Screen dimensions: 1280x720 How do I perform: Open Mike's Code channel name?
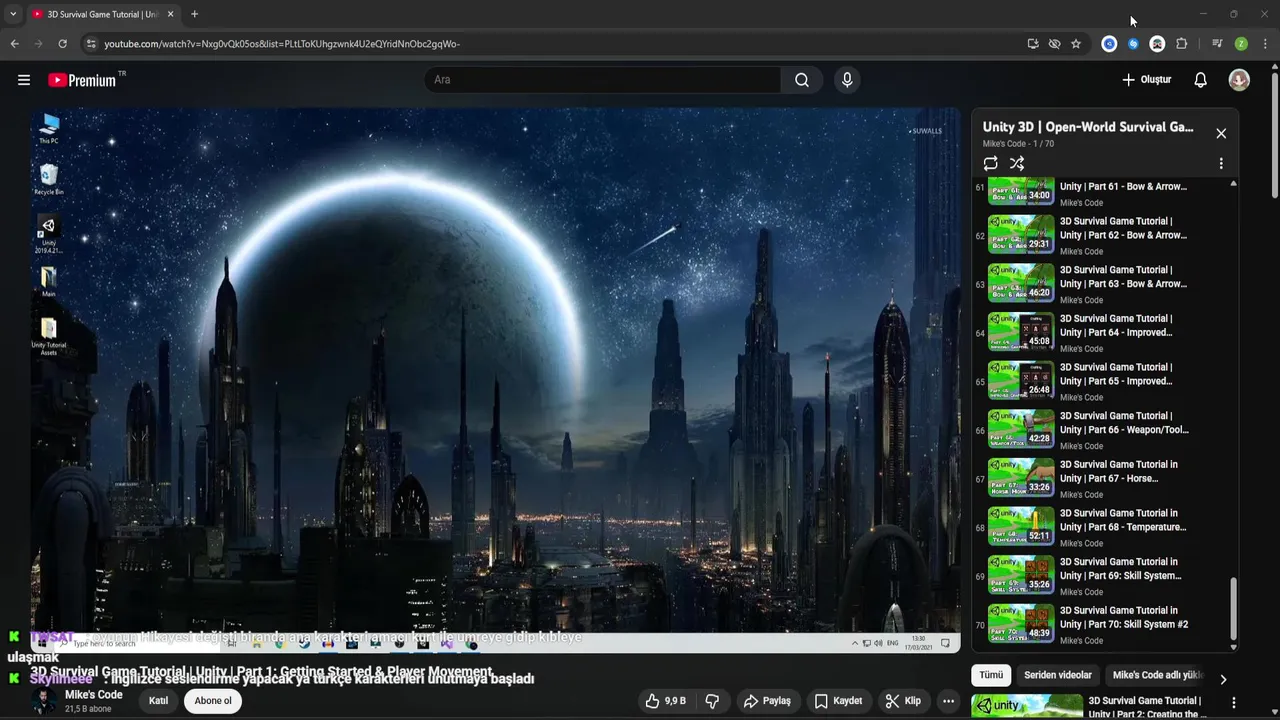pyautogui.click(x=94, y=695)
